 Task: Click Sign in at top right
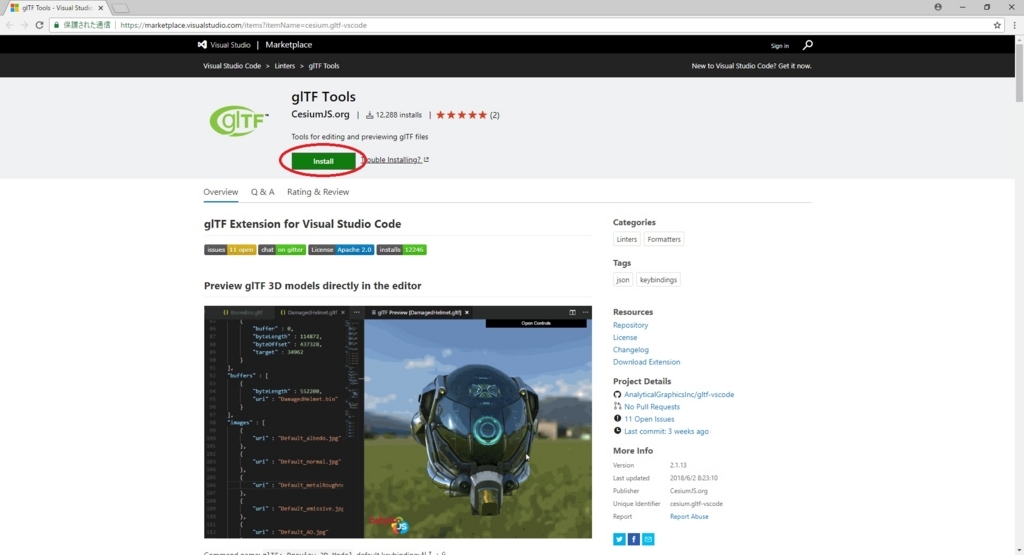[x=779, y=46]
